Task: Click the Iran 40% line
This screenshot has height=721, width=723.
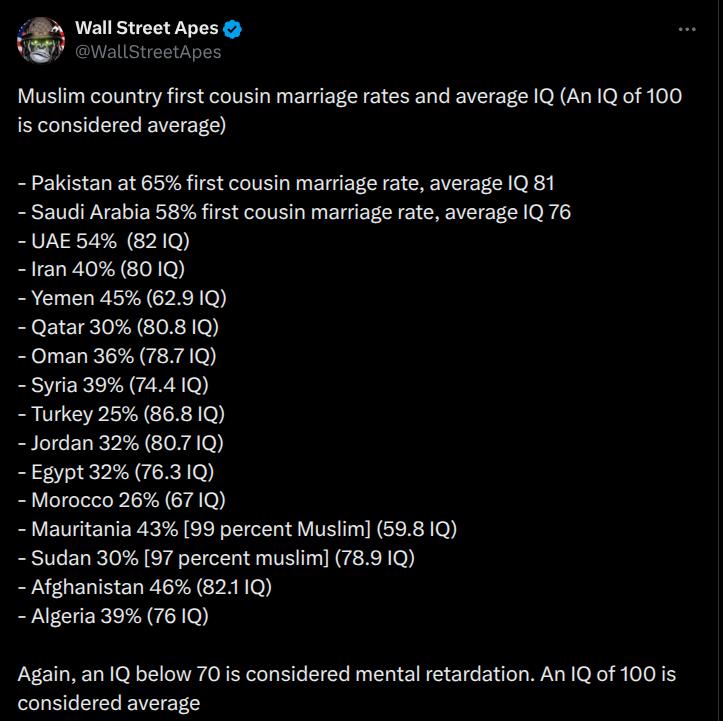Action: (x=101, y=269)
